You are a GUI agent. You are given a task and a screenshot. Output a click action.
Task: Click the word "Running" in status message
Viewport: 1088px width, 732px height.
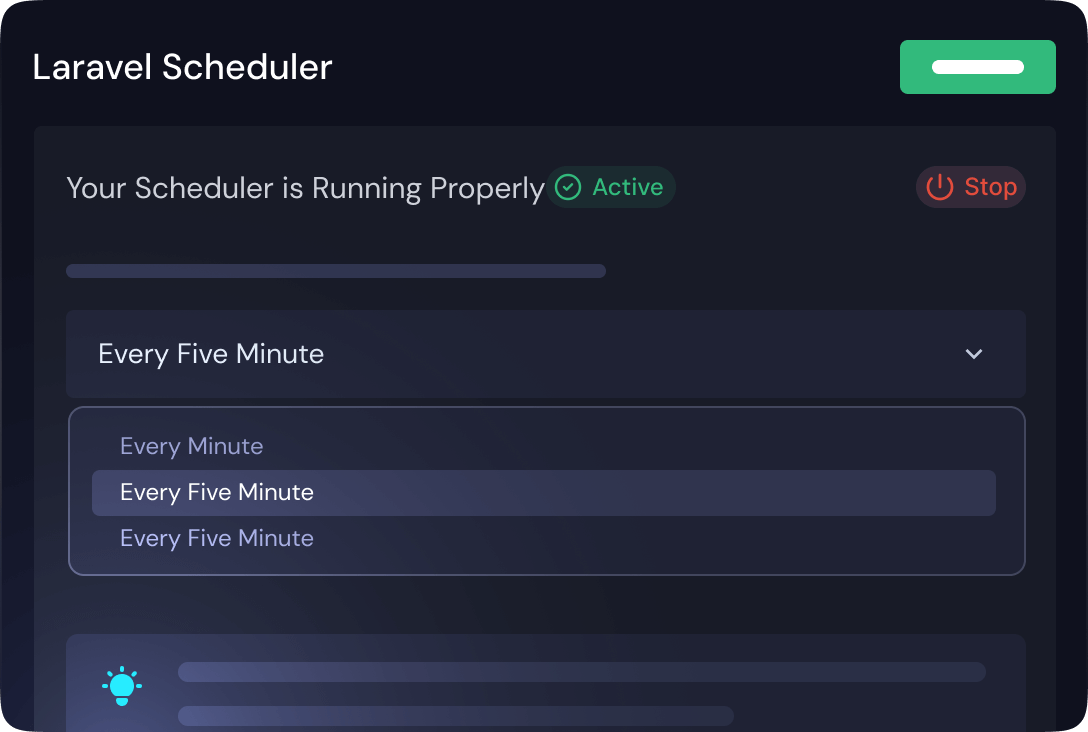pos(366,188)
